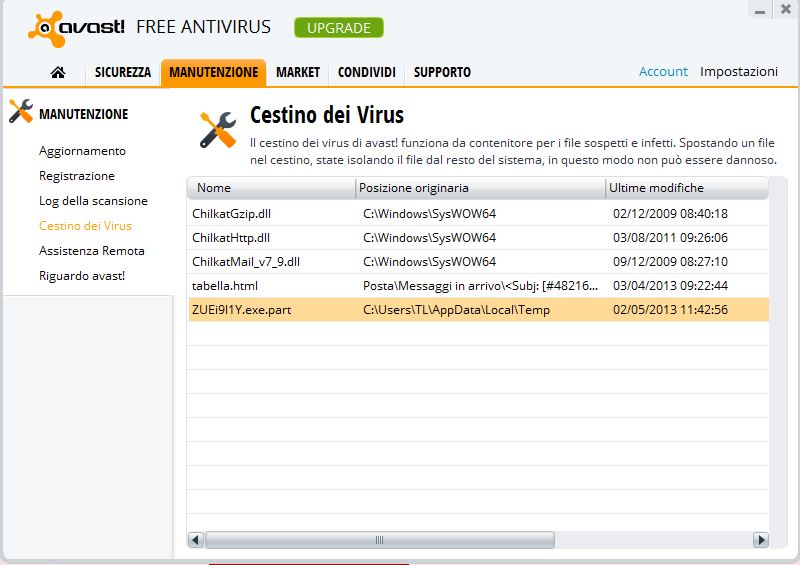Click the Cestino dei Virus page title
The image size is (800, 565).
click(x=327, y=115)
